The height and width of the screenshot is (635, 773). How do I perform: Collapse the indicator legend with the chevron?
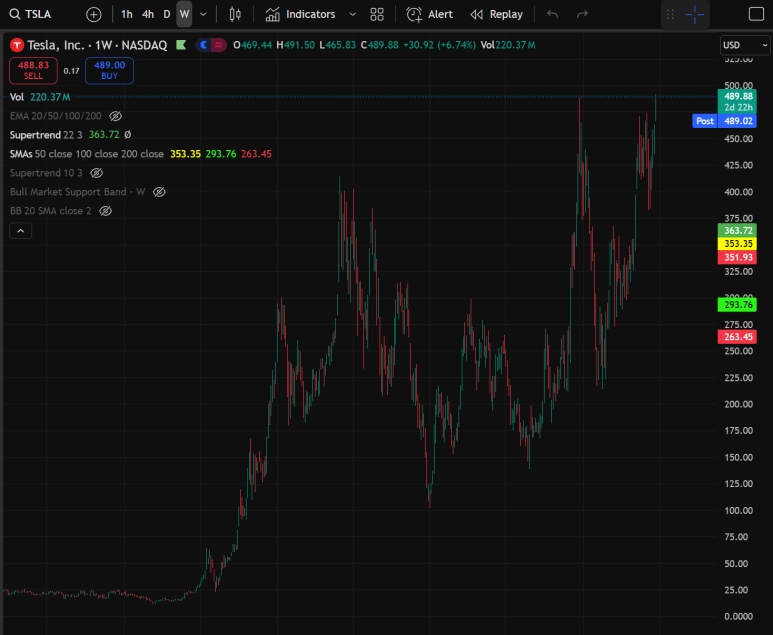point(20,231)
